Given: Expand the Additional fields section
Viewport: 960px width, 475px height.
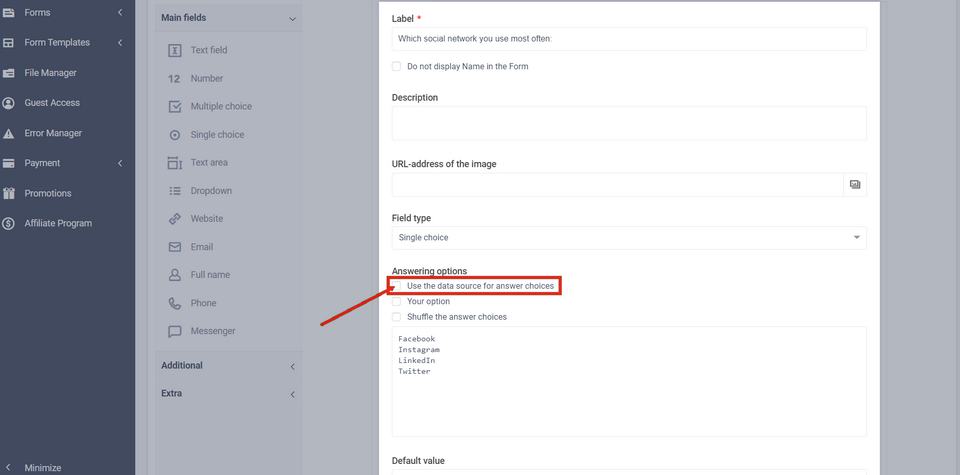Looking at the screenshot, I should (292, 366).
